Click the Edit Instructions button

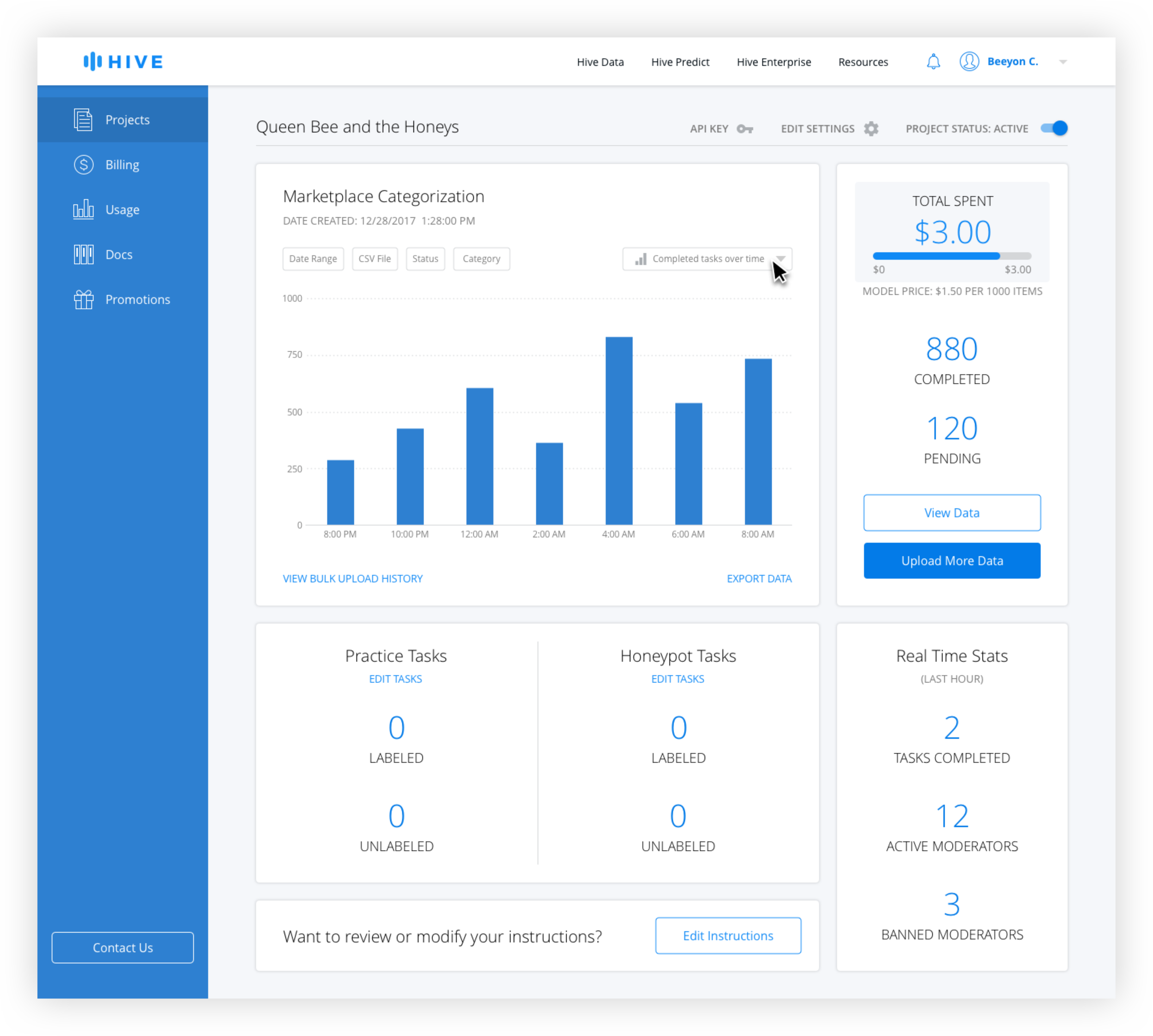728,935
